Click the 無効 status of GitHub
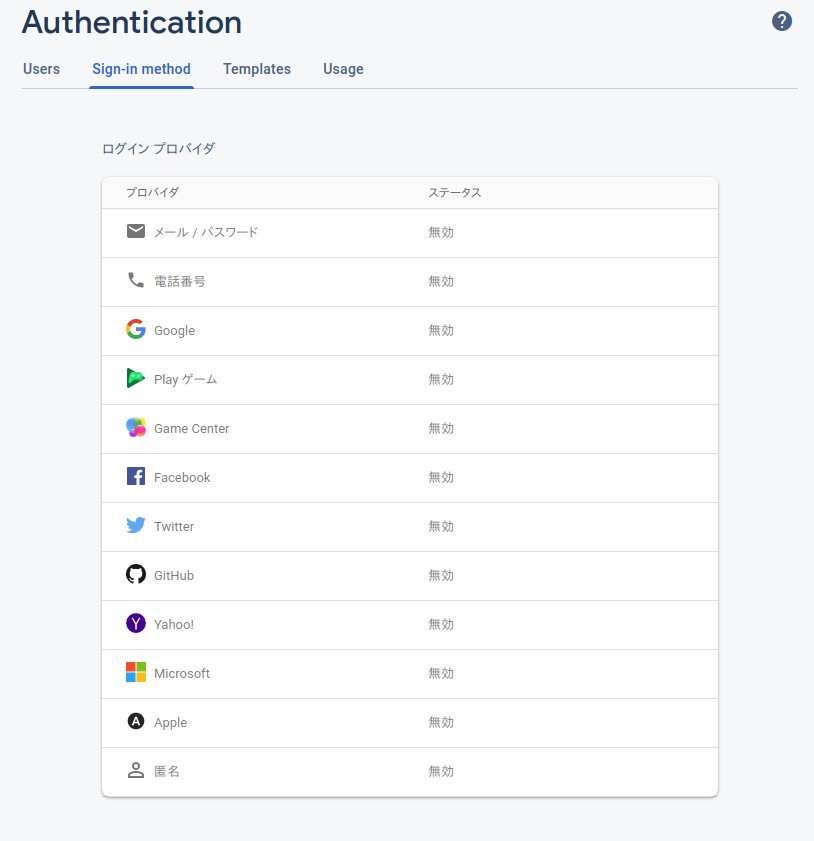Image resolution: width=814 pixels, height=841 pixels. [441, 576]
